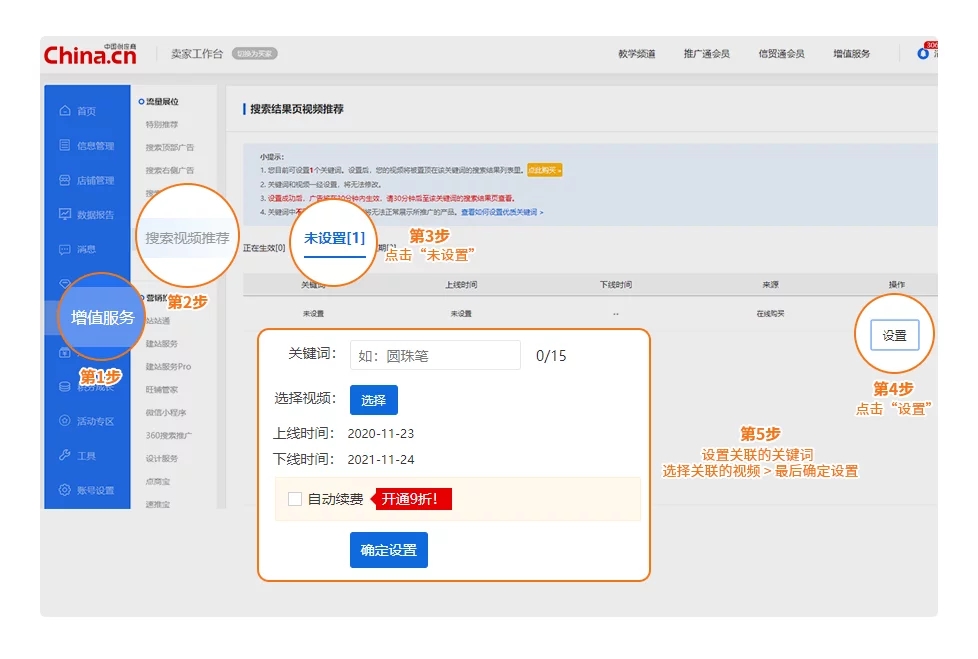Open 数据报告 chart icon in sidebar
978x659 pixels.
point(65,214)
